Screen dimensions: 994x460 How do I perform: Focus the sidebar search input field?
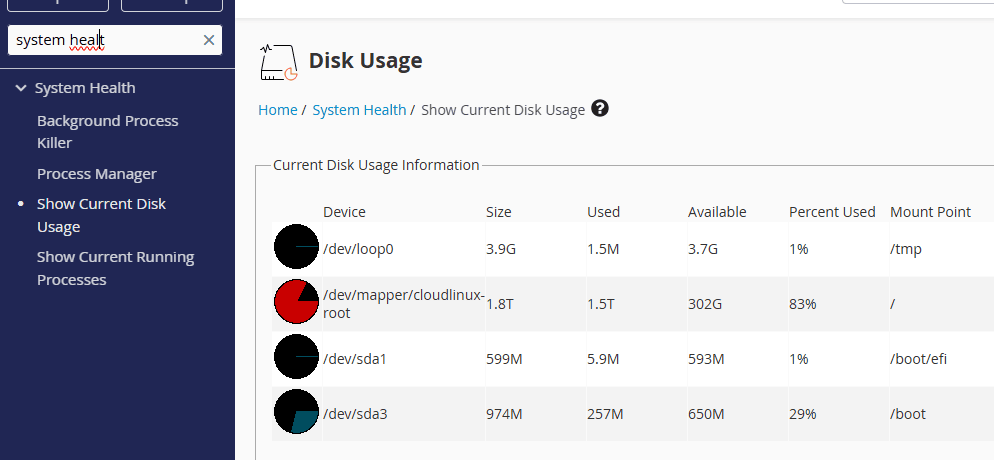tap(105, 40)
